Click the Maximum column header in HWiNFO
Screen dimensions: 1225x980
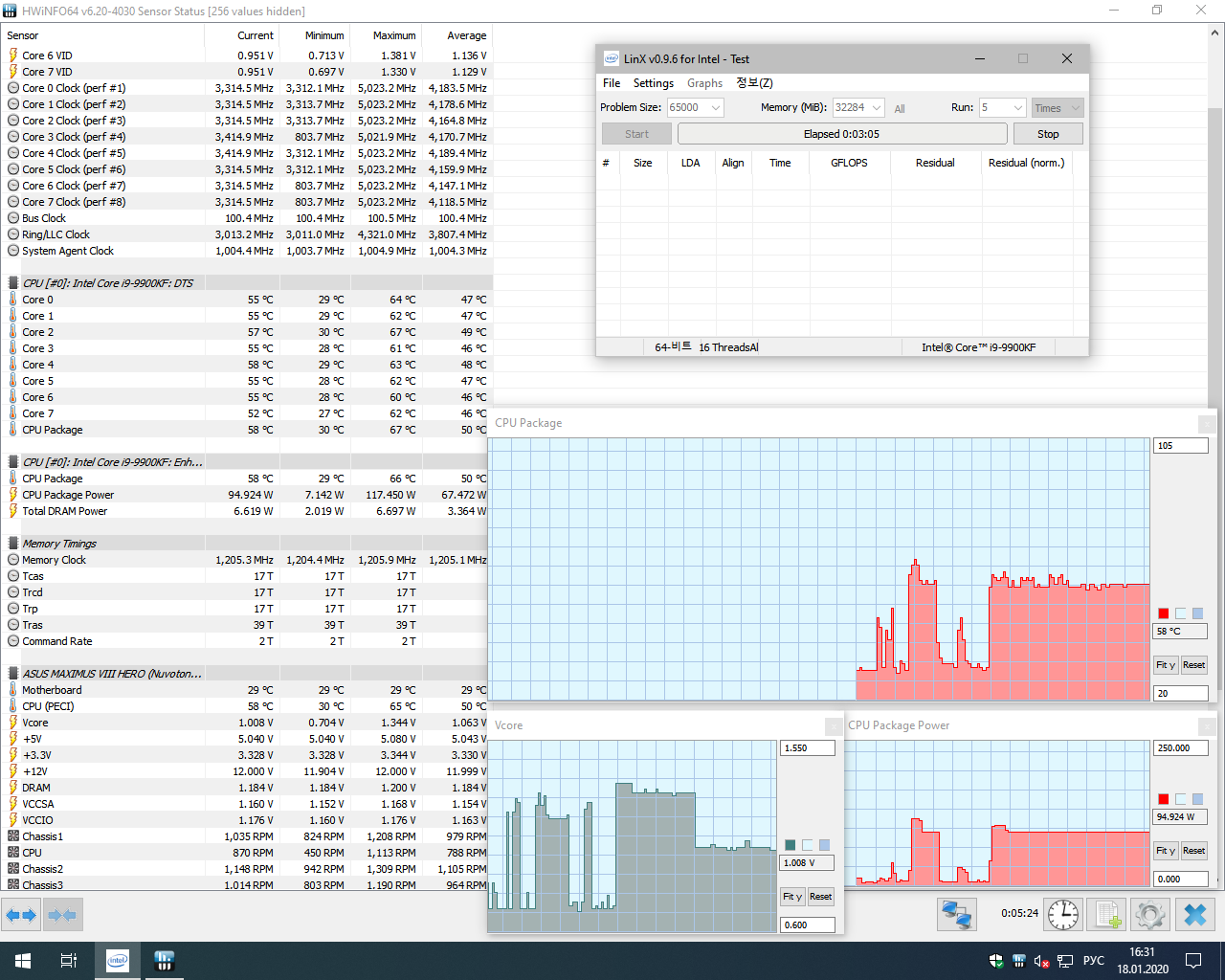(387, 35)
